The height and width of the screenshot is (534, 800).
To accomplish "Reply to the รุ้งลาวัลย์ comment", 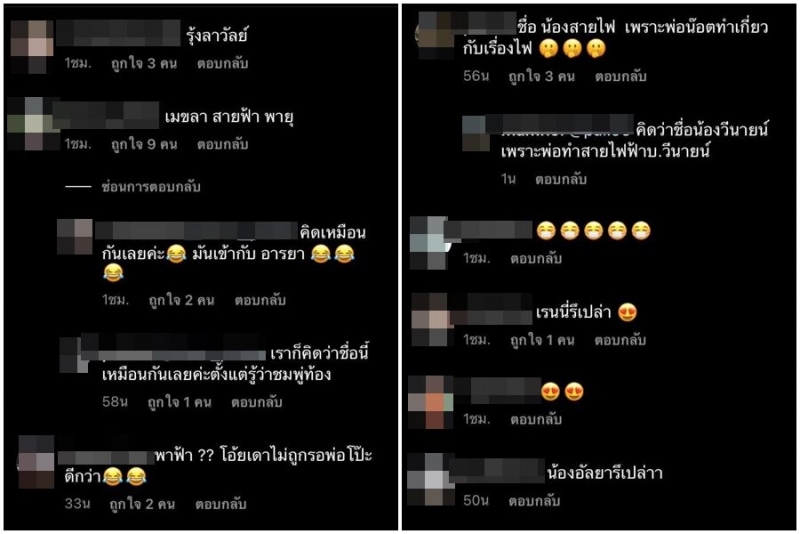I will (x=222, y=64).
